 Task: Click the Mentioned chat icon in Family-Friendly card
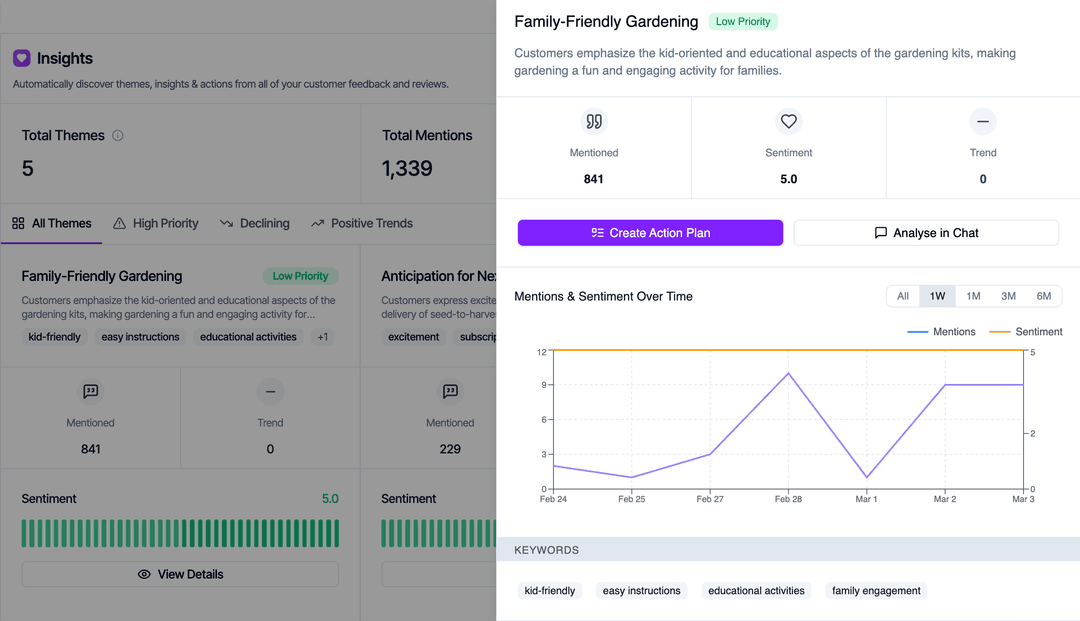click(x=91, y=391)
